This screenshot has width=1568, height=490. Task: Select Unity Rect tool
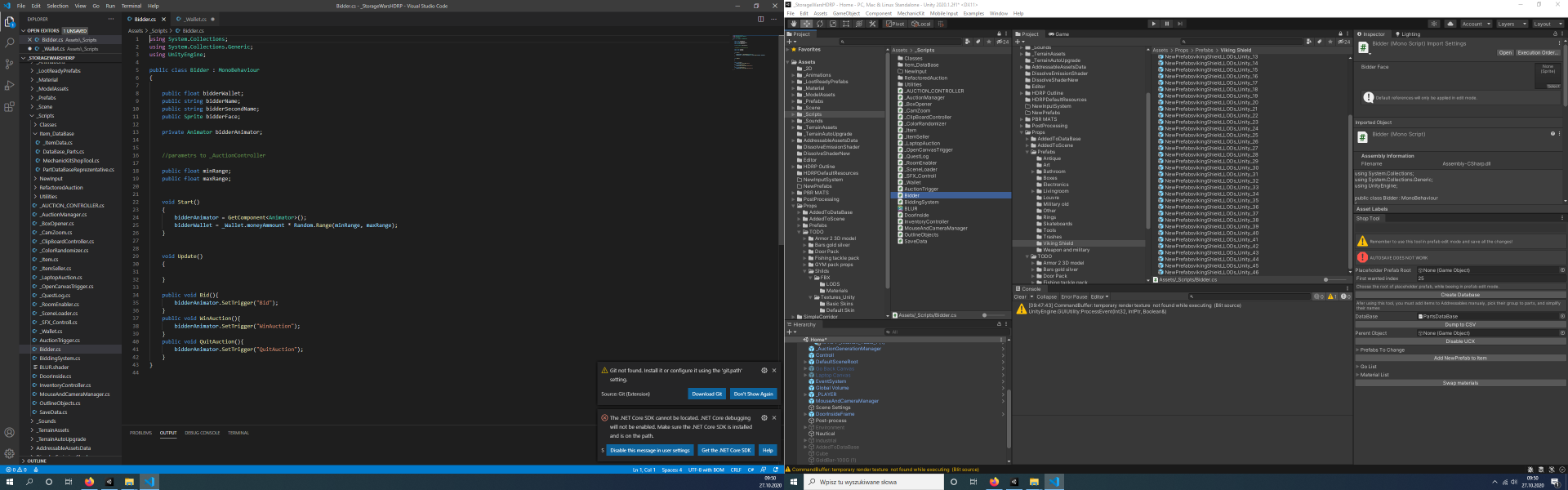(846, 24)
